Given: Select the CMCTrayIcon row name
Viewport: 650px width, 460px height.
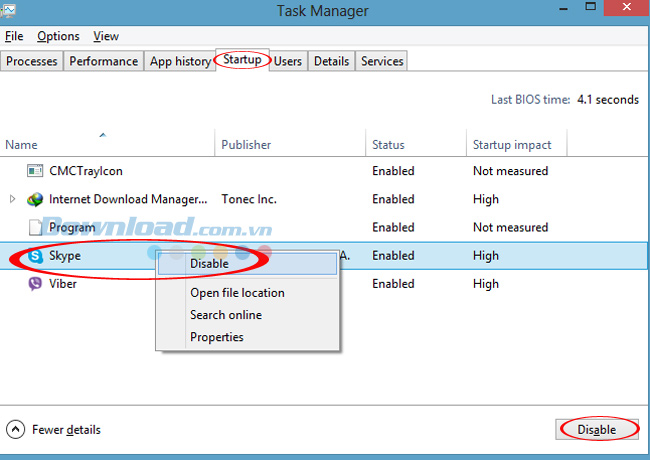Looking at the screenshot, I should point(86,171).
